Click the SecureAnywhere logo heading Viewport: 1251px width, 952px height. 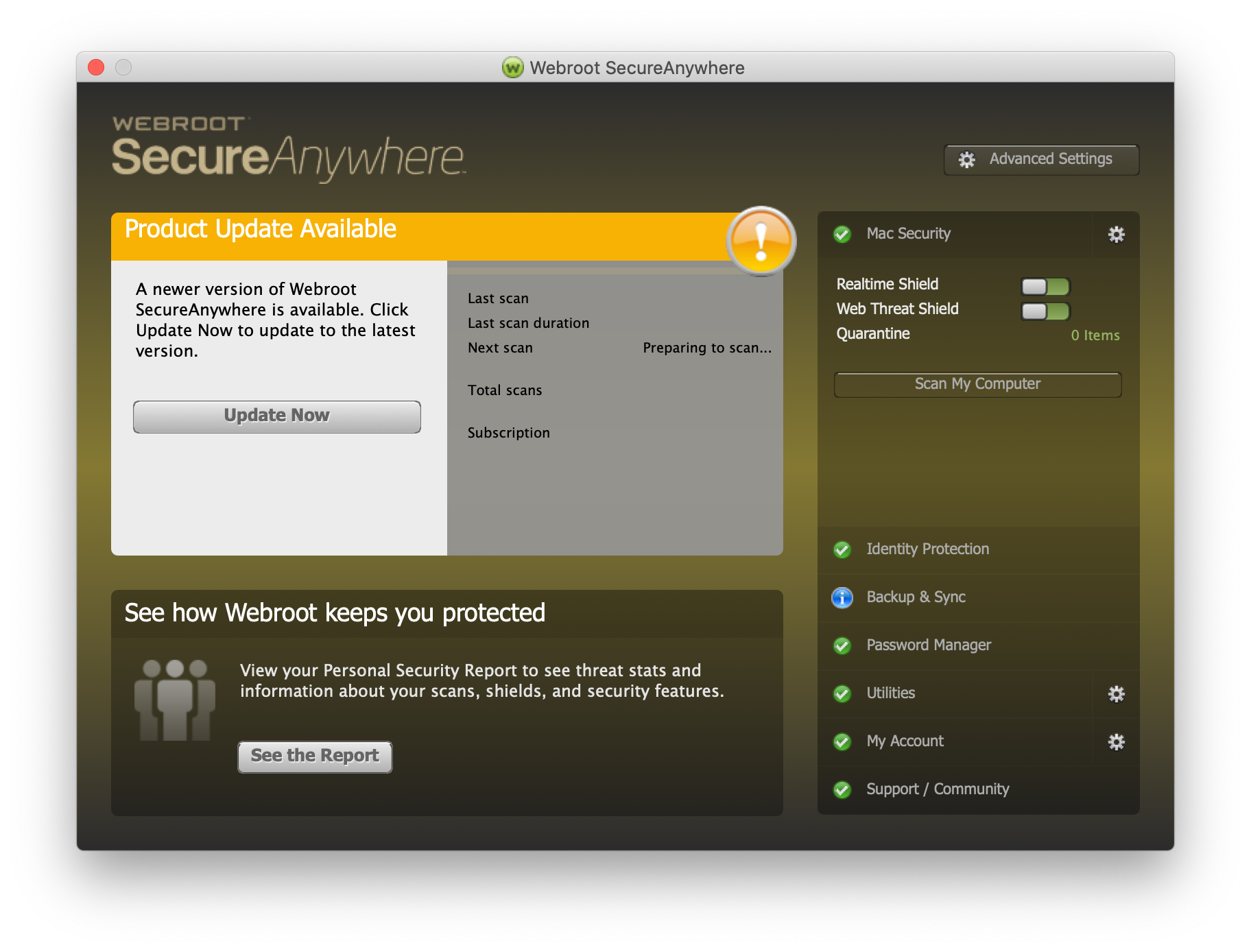coord(289,149)
